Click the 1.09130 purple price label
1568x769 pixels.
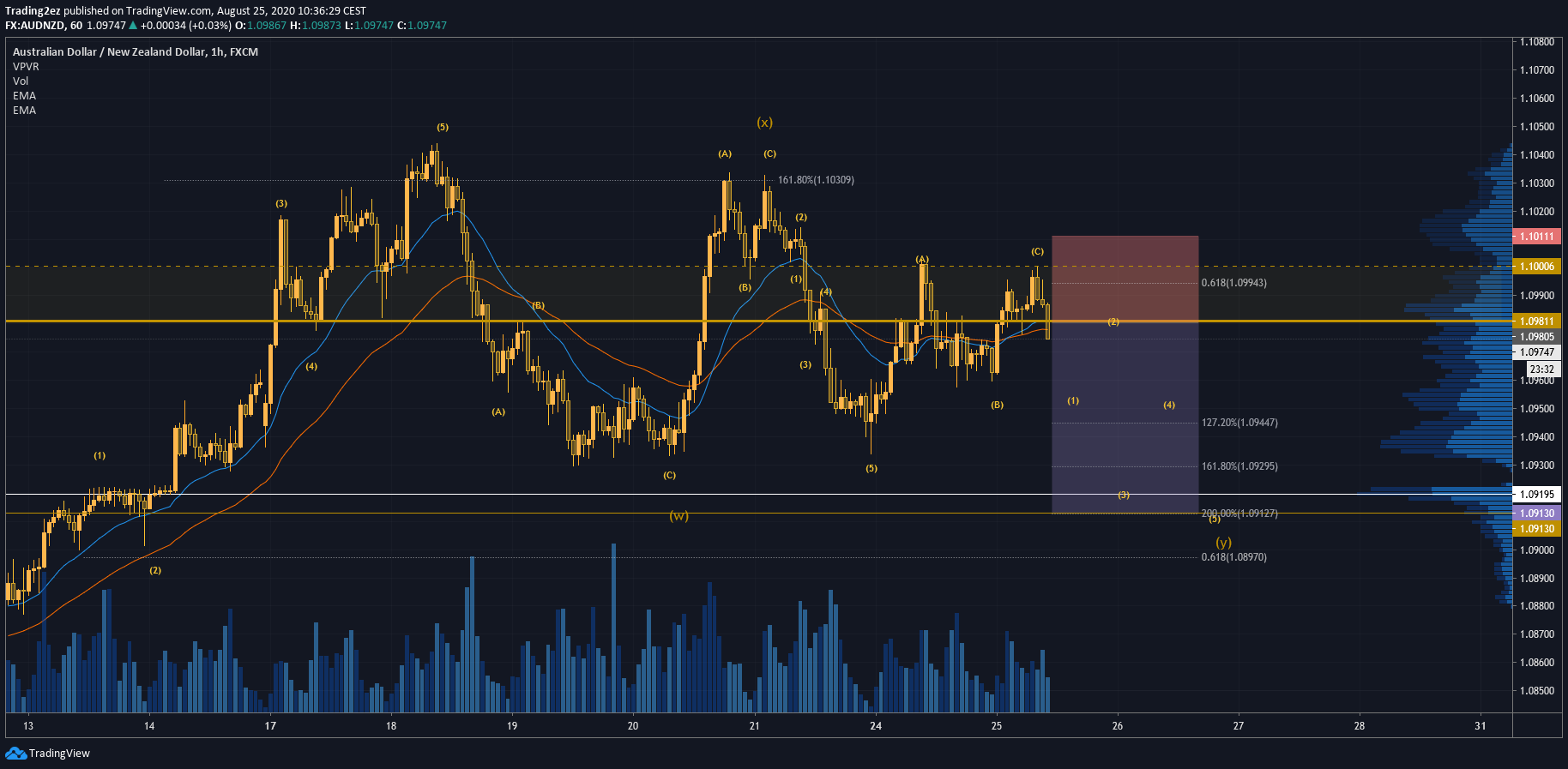1536,513
